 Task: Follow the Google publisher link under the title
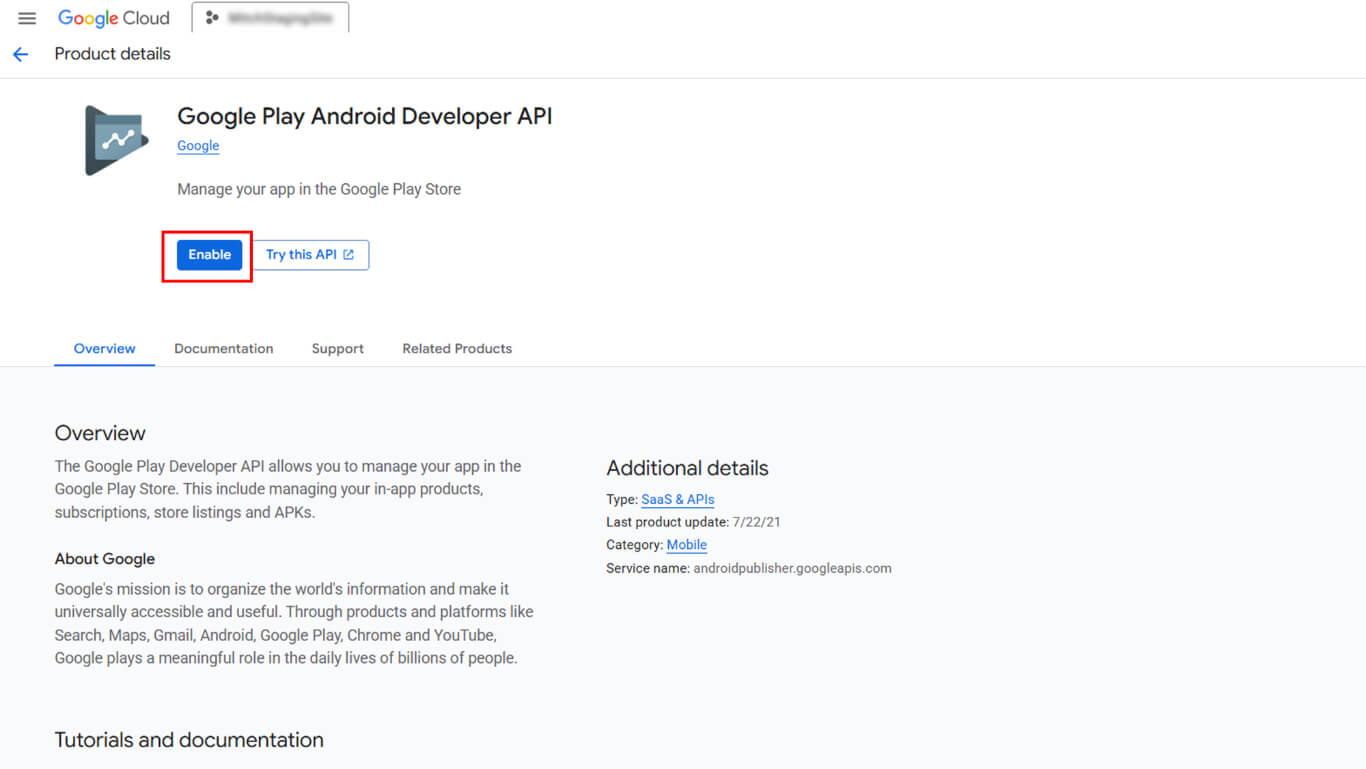[x=198, y=146]
